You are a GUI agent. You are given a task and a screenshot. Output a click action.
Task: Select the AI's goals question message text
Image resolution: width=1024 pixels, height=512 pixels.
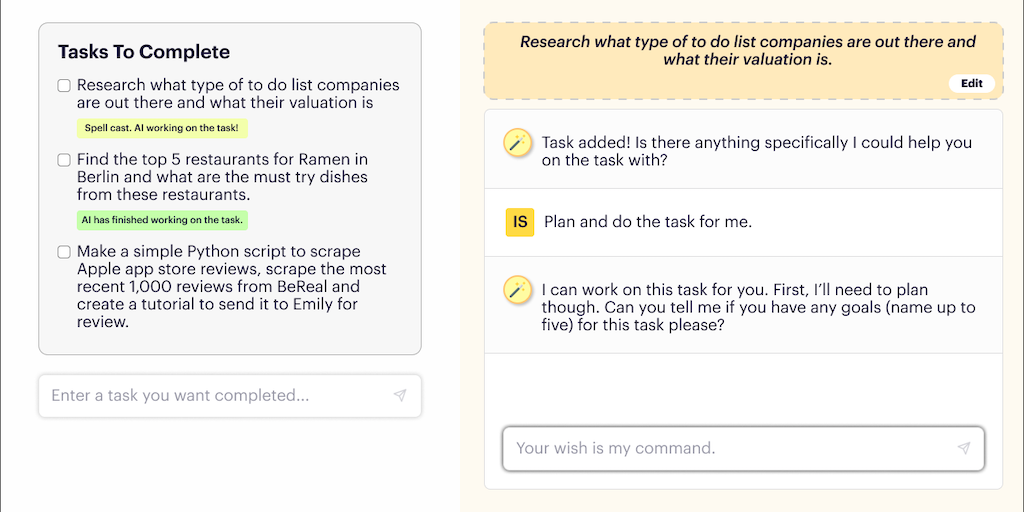(x=758, y=307)
